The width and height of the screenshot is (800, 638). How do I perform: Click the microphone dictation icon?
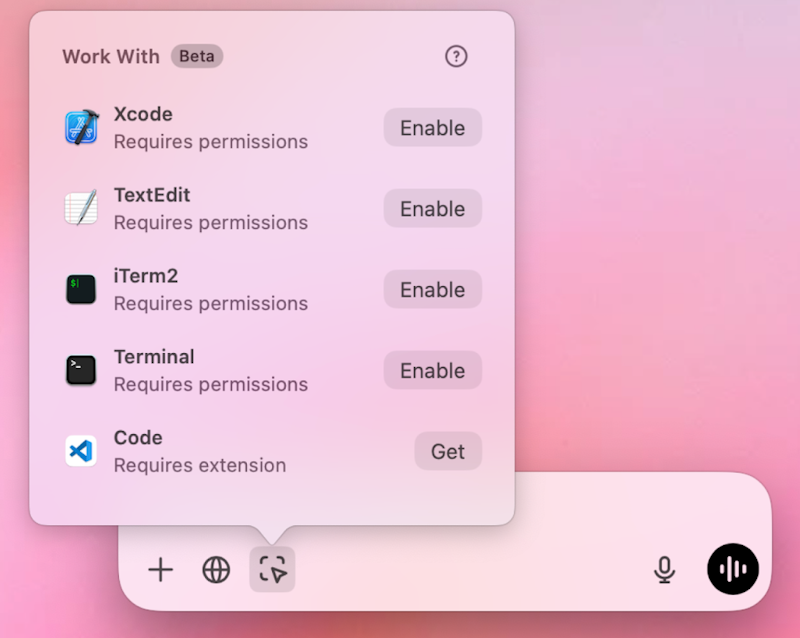click(x=665, y=568)
